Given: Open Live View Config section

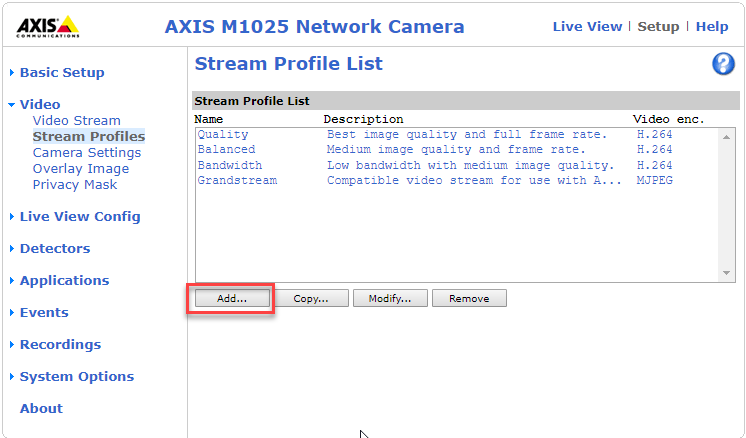Looking at the screenshot, I should click(x=80, y=217).
